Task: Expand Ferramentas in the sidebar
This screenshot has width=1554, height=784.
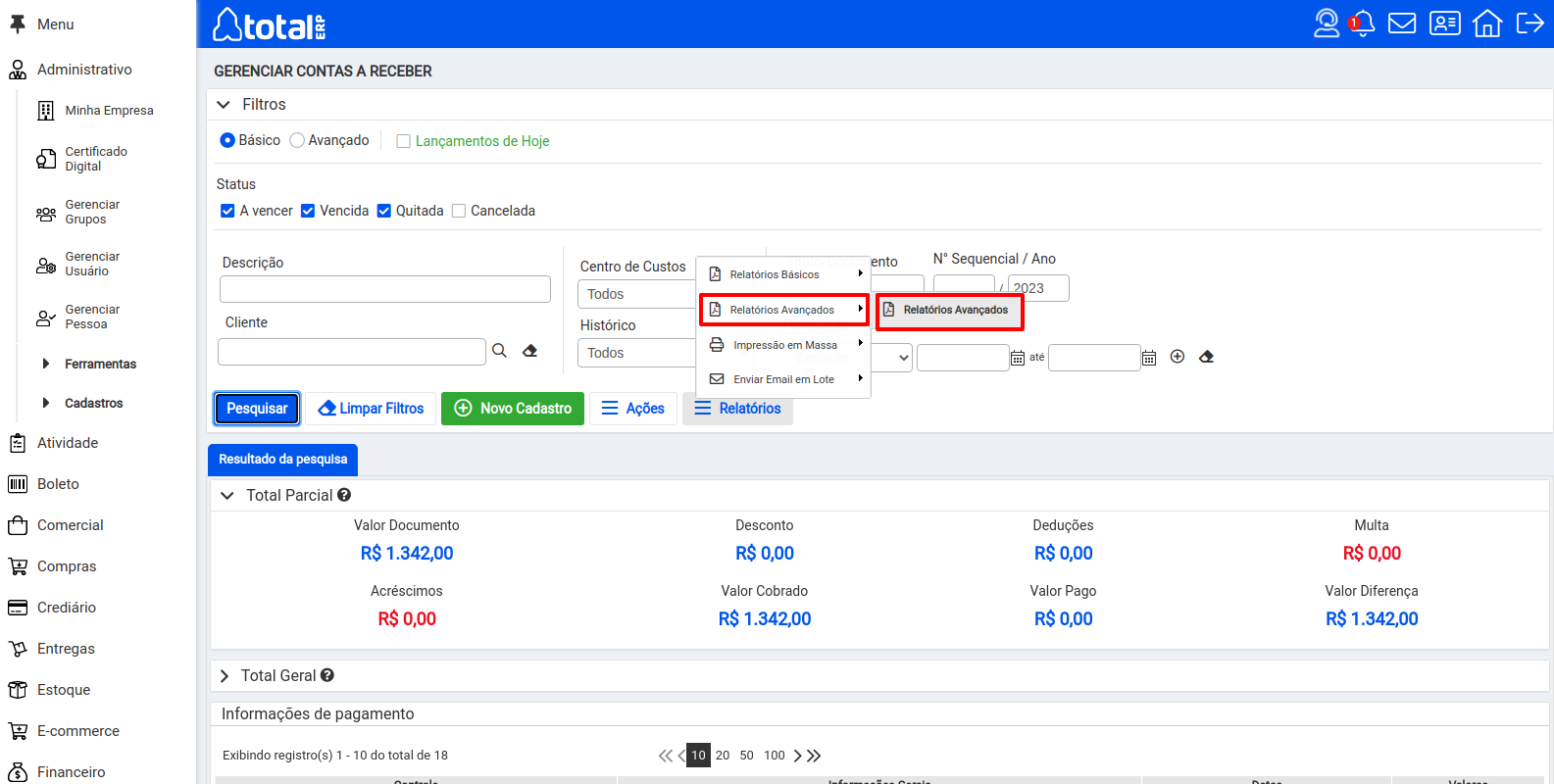Action: coord(46,364)
